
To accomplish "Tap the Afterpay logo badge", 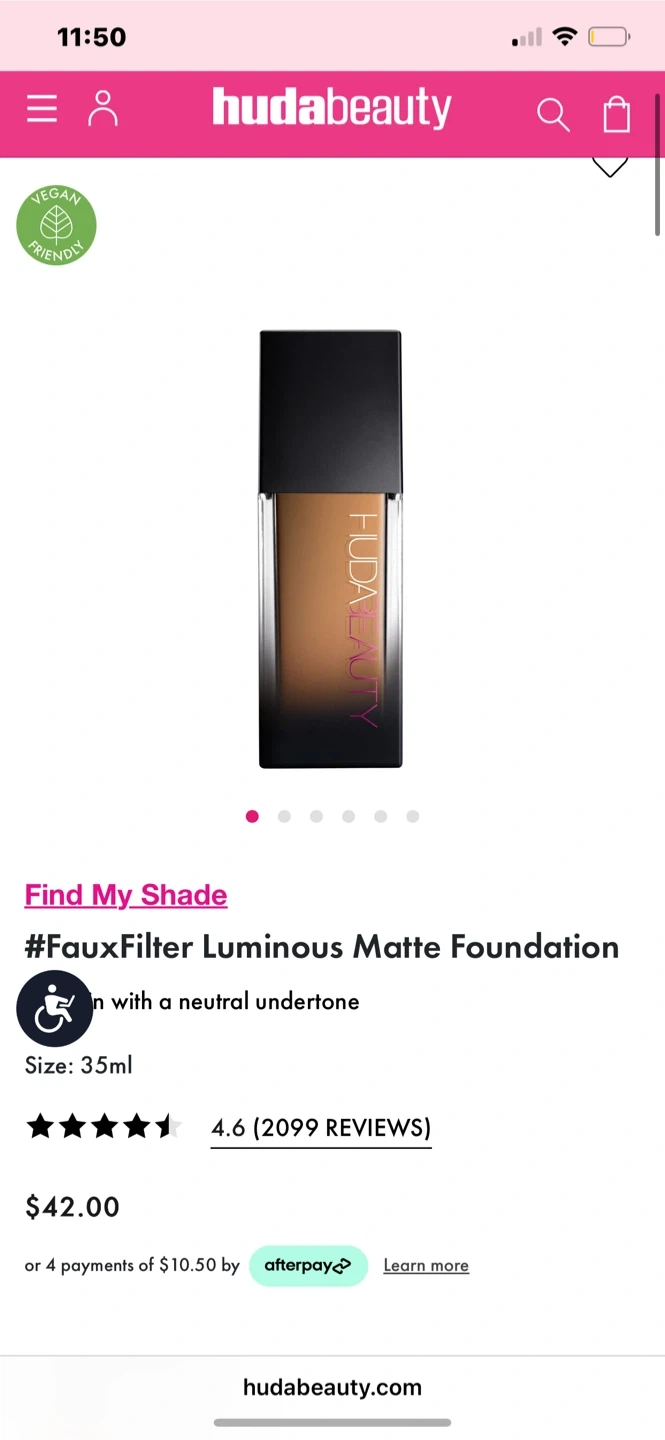I will tap(308, 1266).
